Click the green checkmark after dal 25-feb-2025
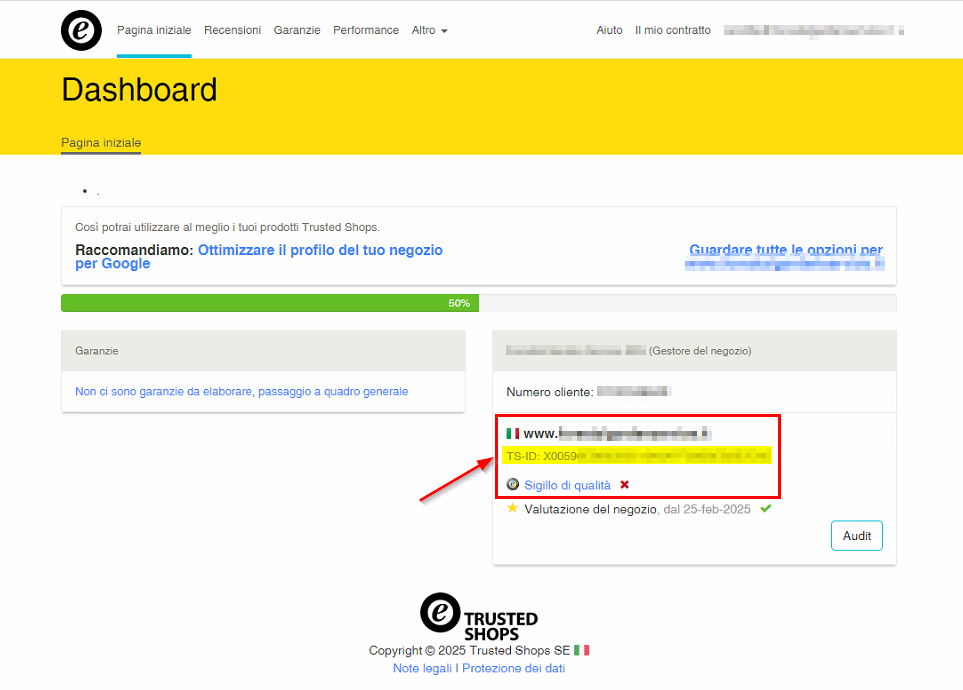This screenshot has height=690, width=963. click(x=765, y=509)
